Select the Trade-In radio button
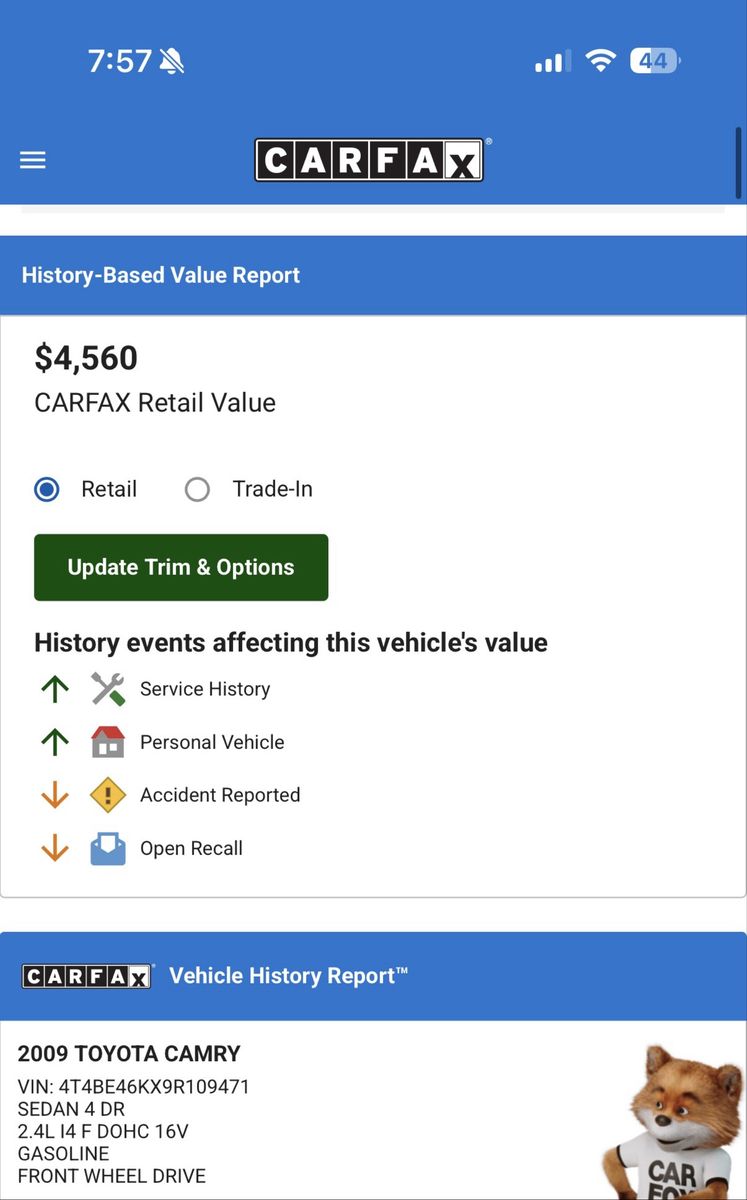Screen dimensions: 747x1200 pyautogui.click(x=197, y=489)
